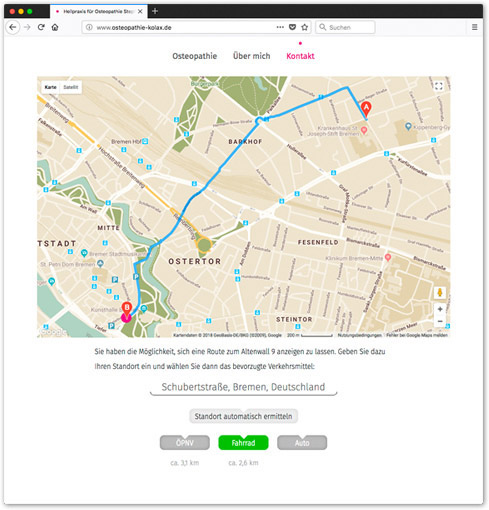This screenshot has width=489, height=510.
Task: Select ÖPNV transport mode
Action: (185, 443)
